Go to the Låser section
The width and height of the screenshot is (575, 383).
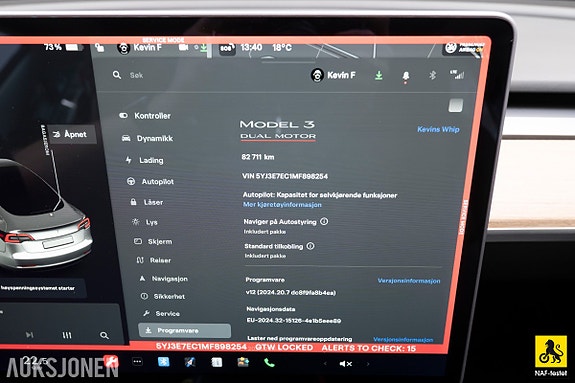coord(147,202)
